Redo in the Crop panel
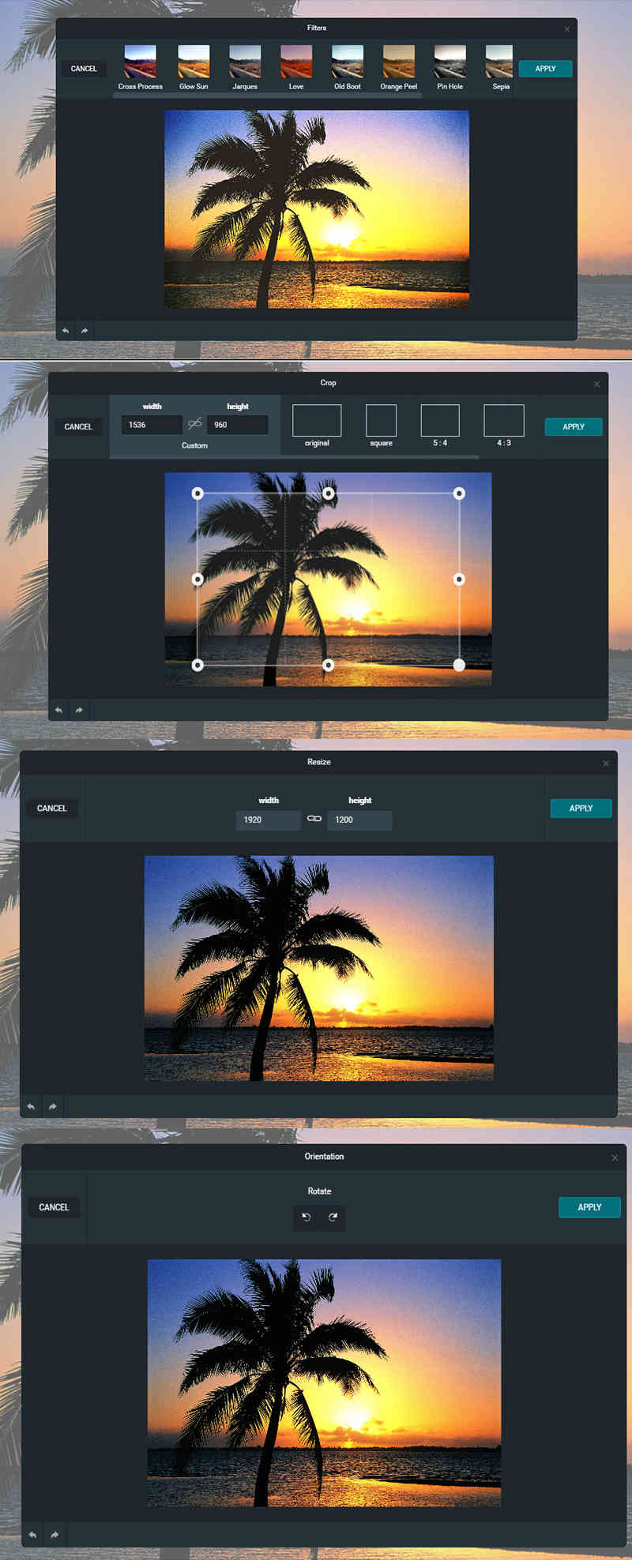Screen dimensions: 632x1568 [x=79, y=711]
